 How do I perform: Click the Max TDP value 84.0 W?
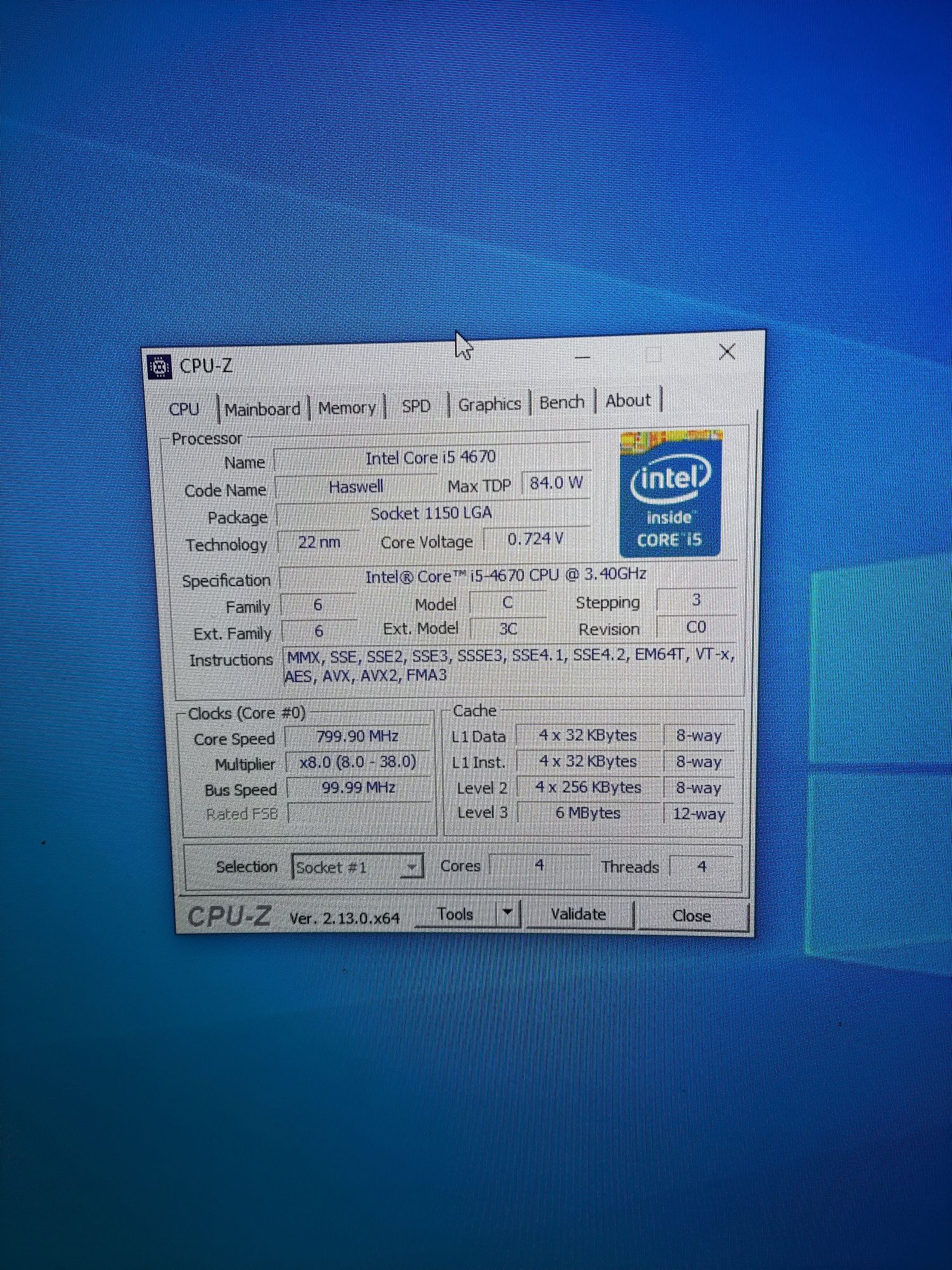pyautogui.click(x=555, y=483)
